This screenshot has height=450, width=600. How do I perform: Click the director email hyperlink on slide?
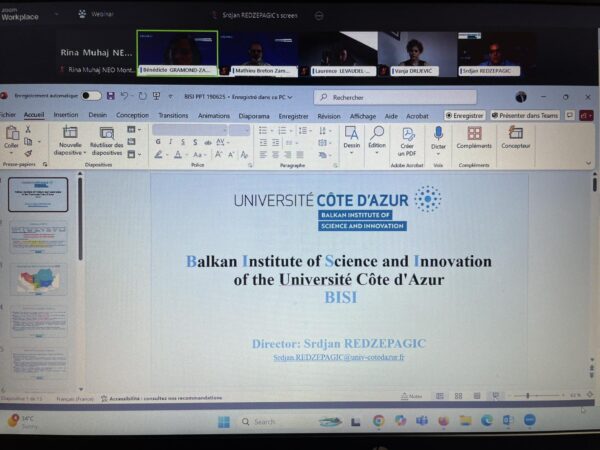[x=339, y=357]
